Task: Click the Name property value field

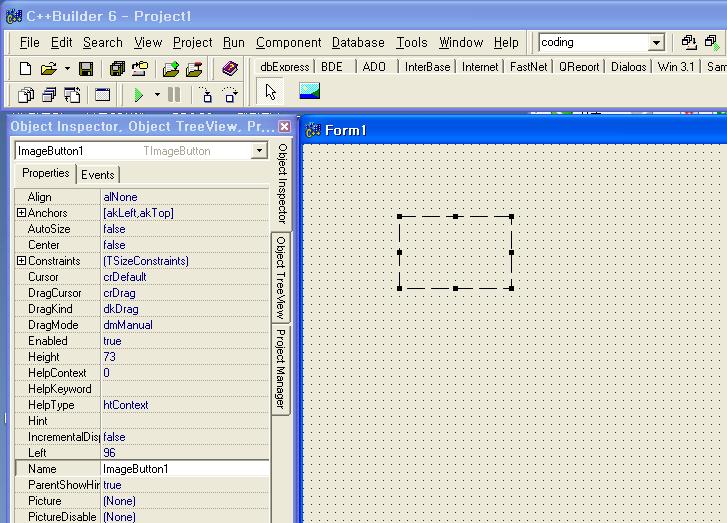Action: [x=185, y=469]
